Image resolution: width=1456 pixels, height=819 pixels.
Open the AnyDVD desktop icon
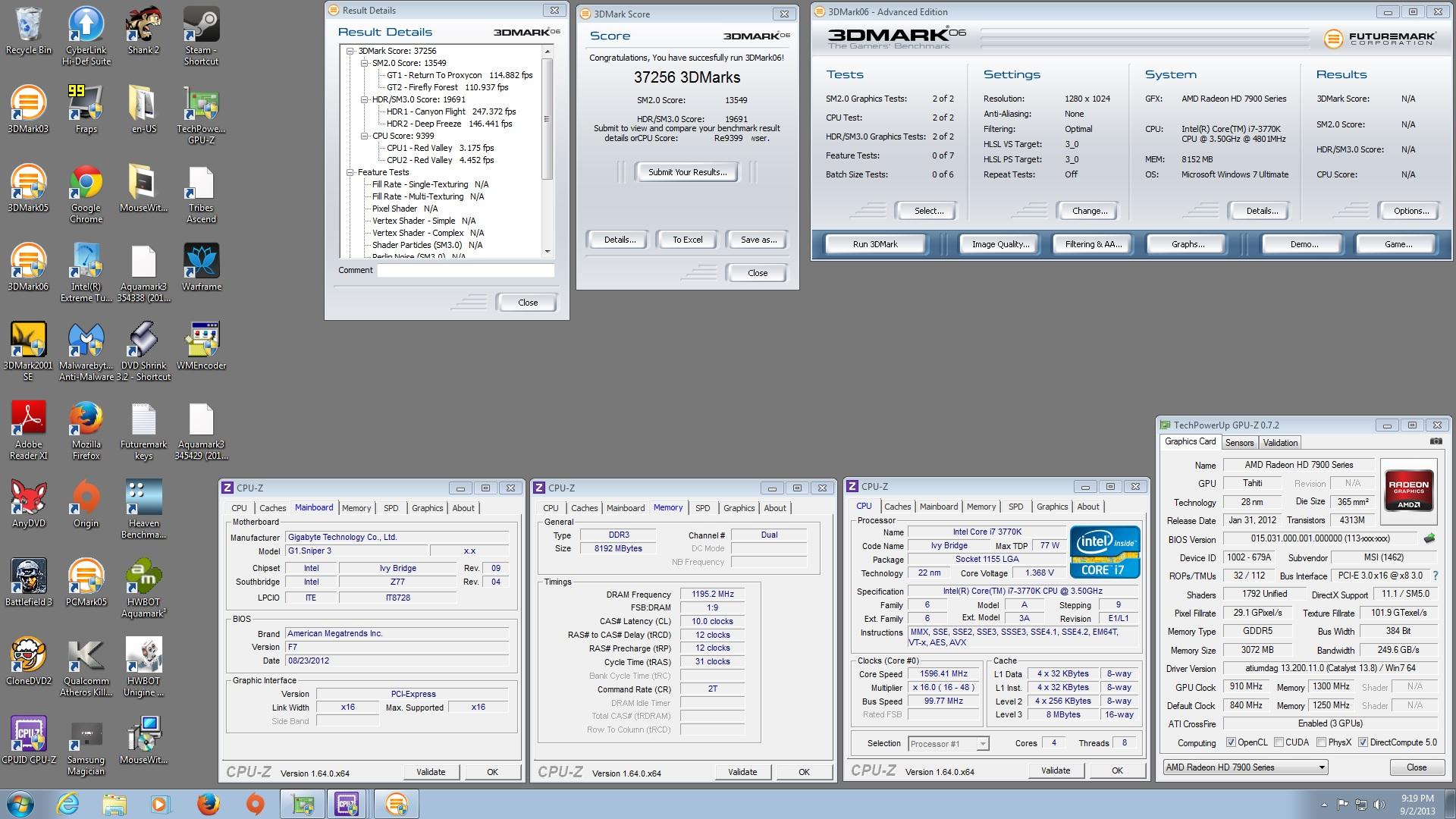pos(29,504)
